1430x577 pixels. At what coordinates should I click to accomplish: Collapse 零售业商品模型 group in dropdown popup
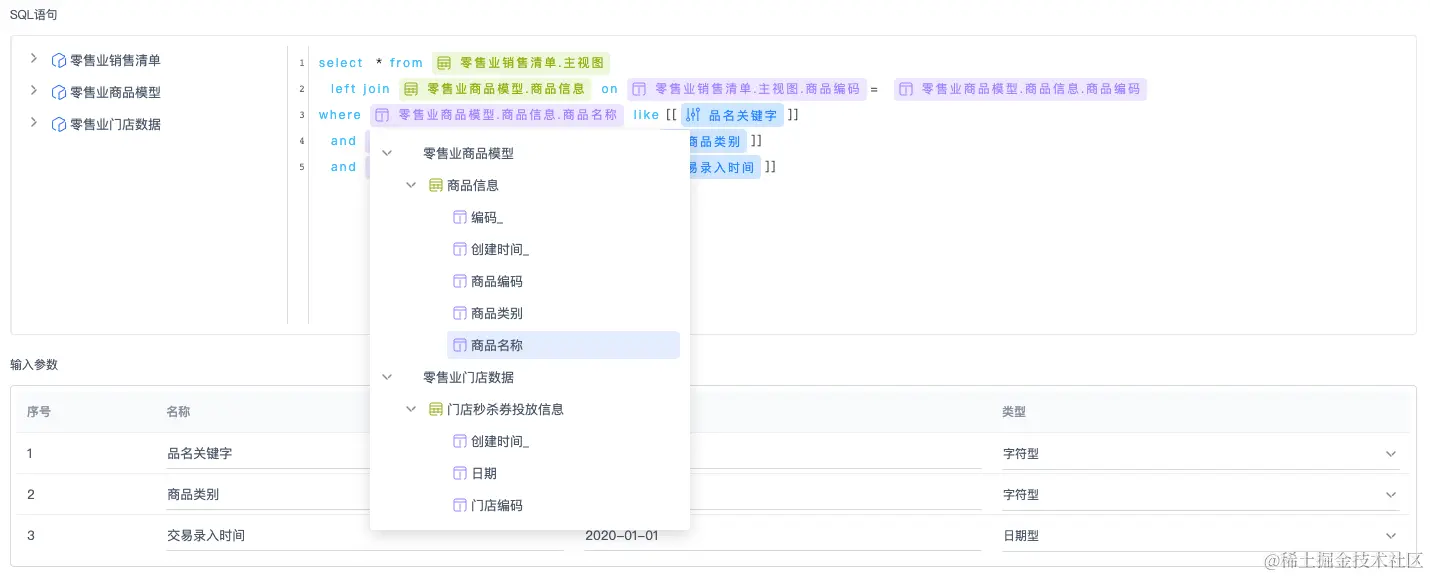tap(387, 153)
